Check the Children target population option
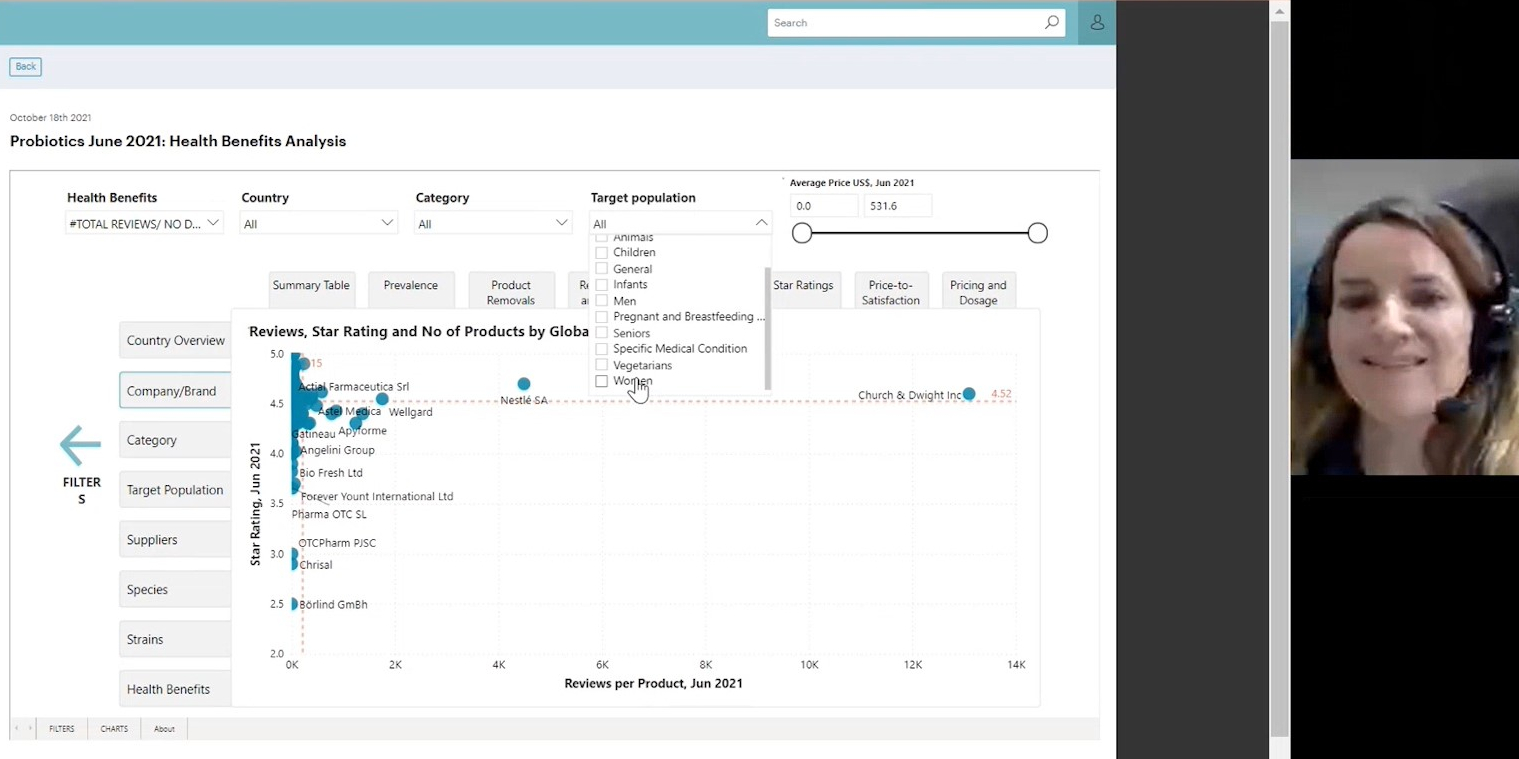Image resolution: width=1519 pixels, height=759 pixels. point(601,252)
